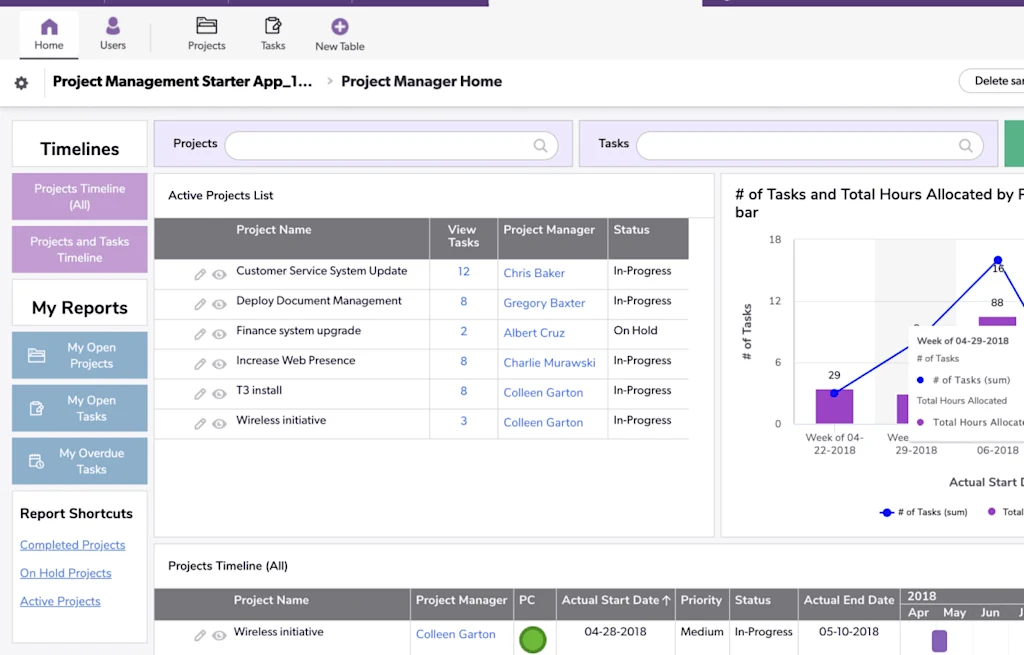Viewport: 1024px width, 655px height.
Task: Edit Wireless initiative pencil in Active Projects
Action: (x=200, y=424)
